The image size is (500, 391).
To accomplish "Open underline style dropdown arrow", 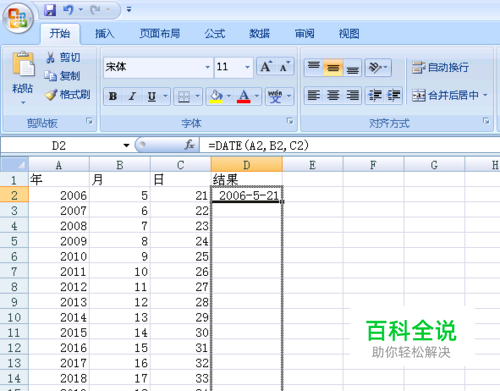I will [165, 96].
